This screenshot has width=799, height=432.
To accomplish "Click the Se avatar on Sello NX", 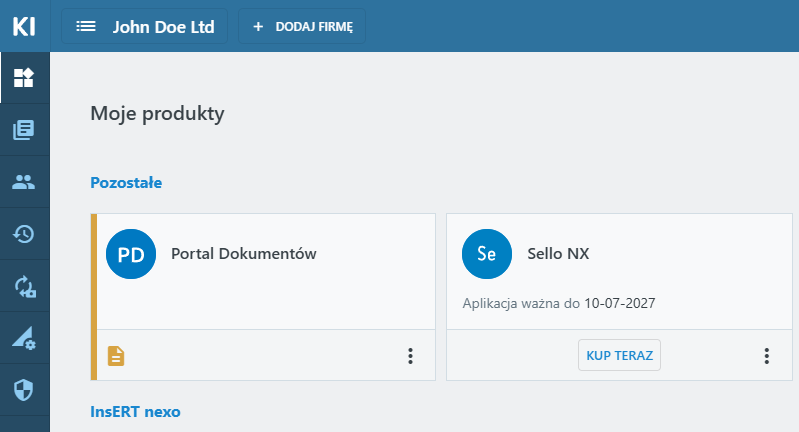I will (x=487, y=255).
